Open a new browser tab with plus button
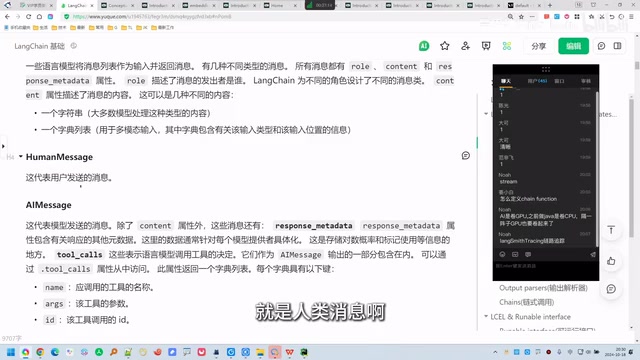 coord(550,5)
